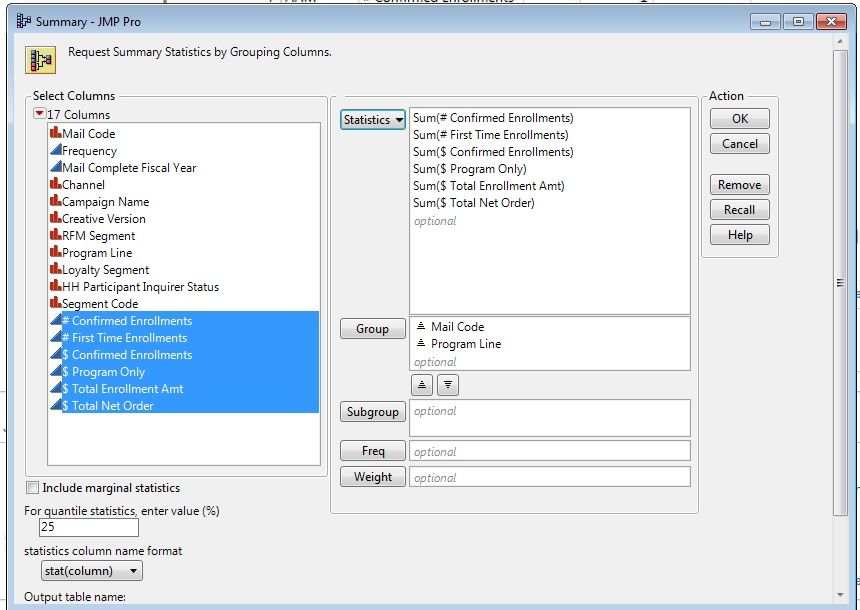Click the Remove button
860x610 pixels.
click(x=739, y=185)
